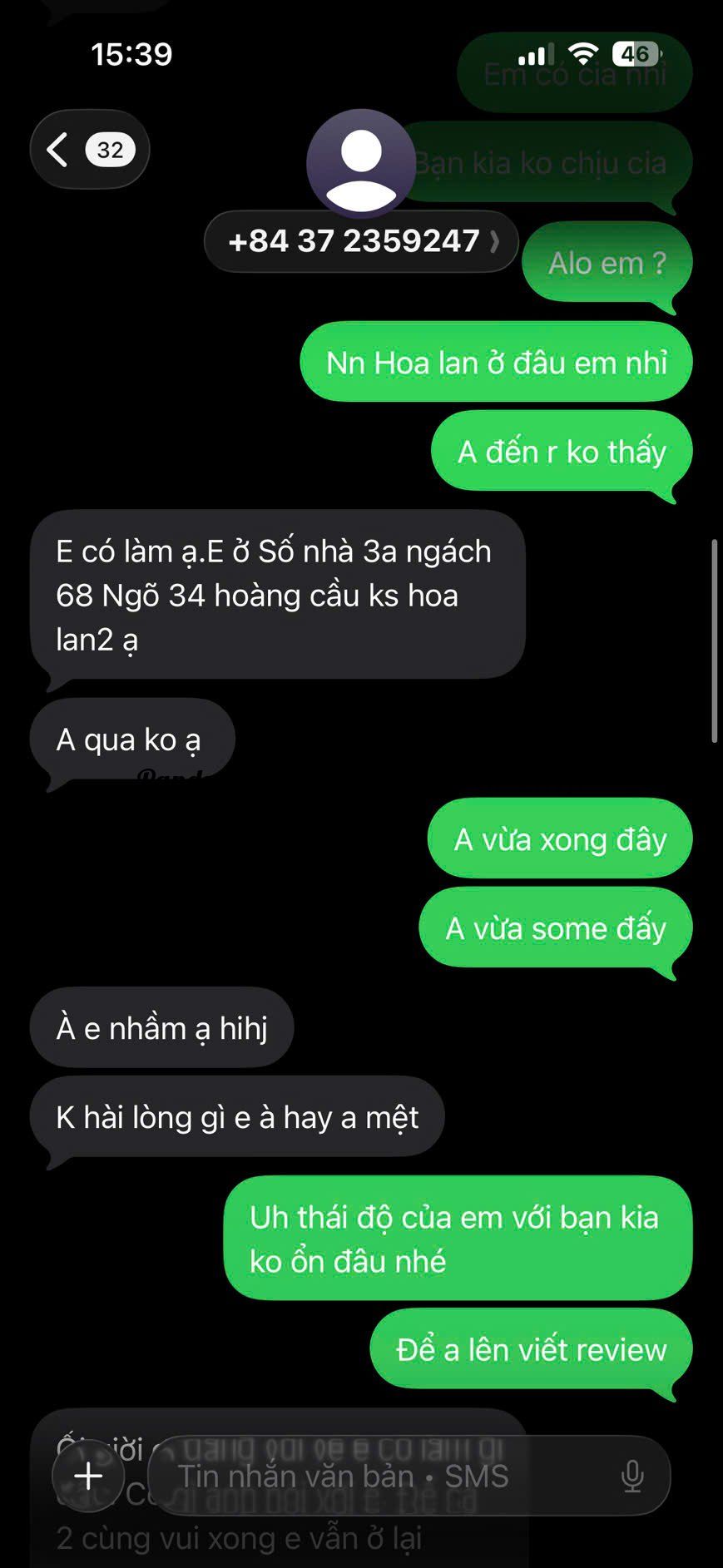Tap the battery indicator showing 46
Screen dimensions: 723x1568
637,55
